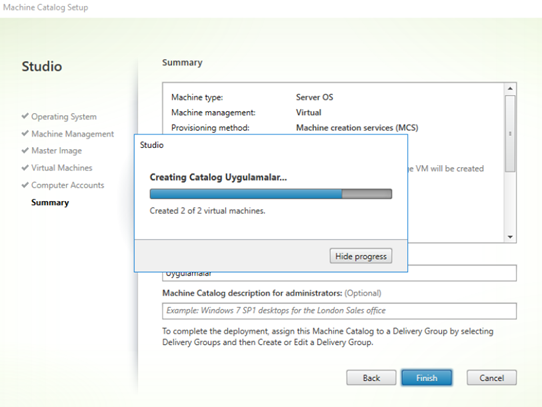
Task: Select the Virtual Machines wizard step
Action: (x=62, y=168)
